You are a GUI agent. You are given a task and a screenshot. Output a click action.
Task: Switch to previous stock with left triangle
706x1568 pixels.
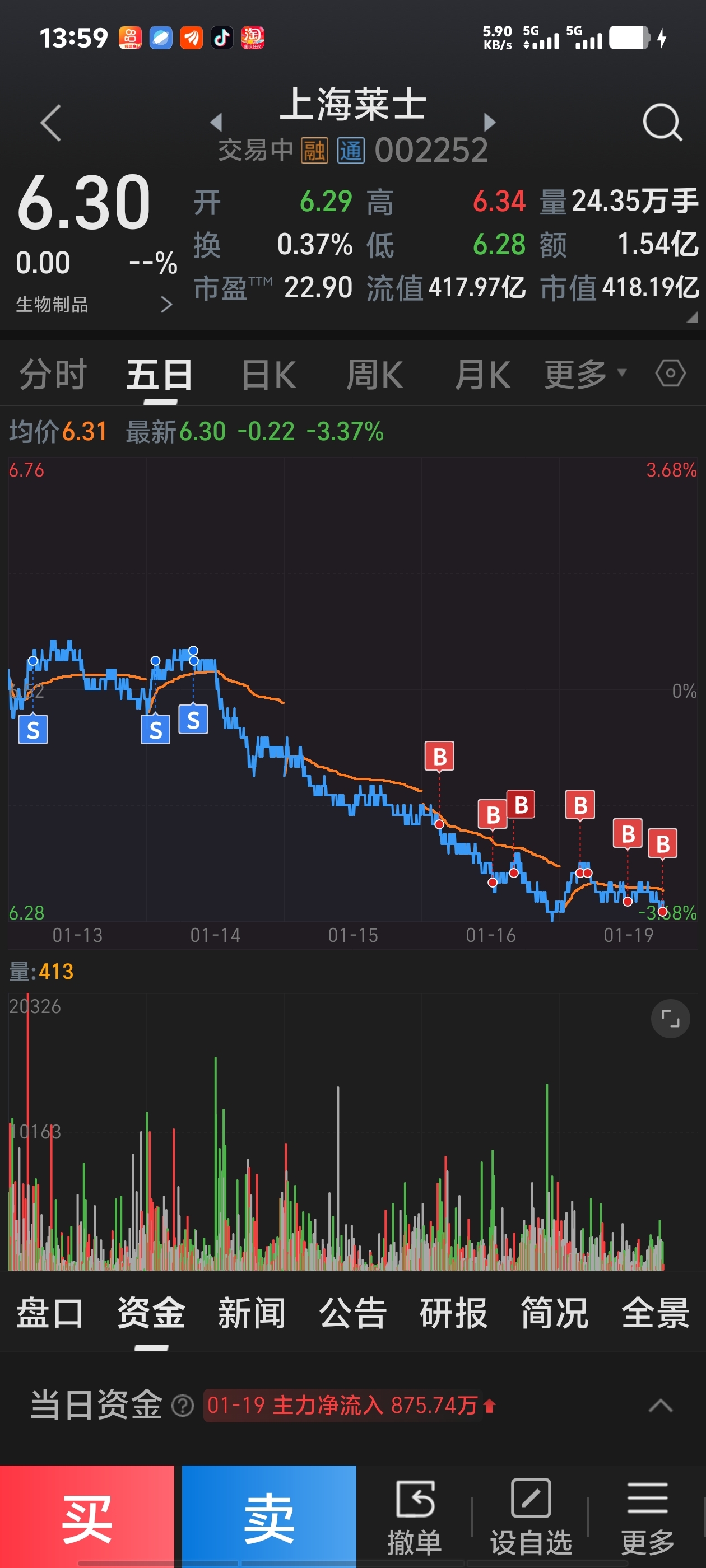coord(216,122)
